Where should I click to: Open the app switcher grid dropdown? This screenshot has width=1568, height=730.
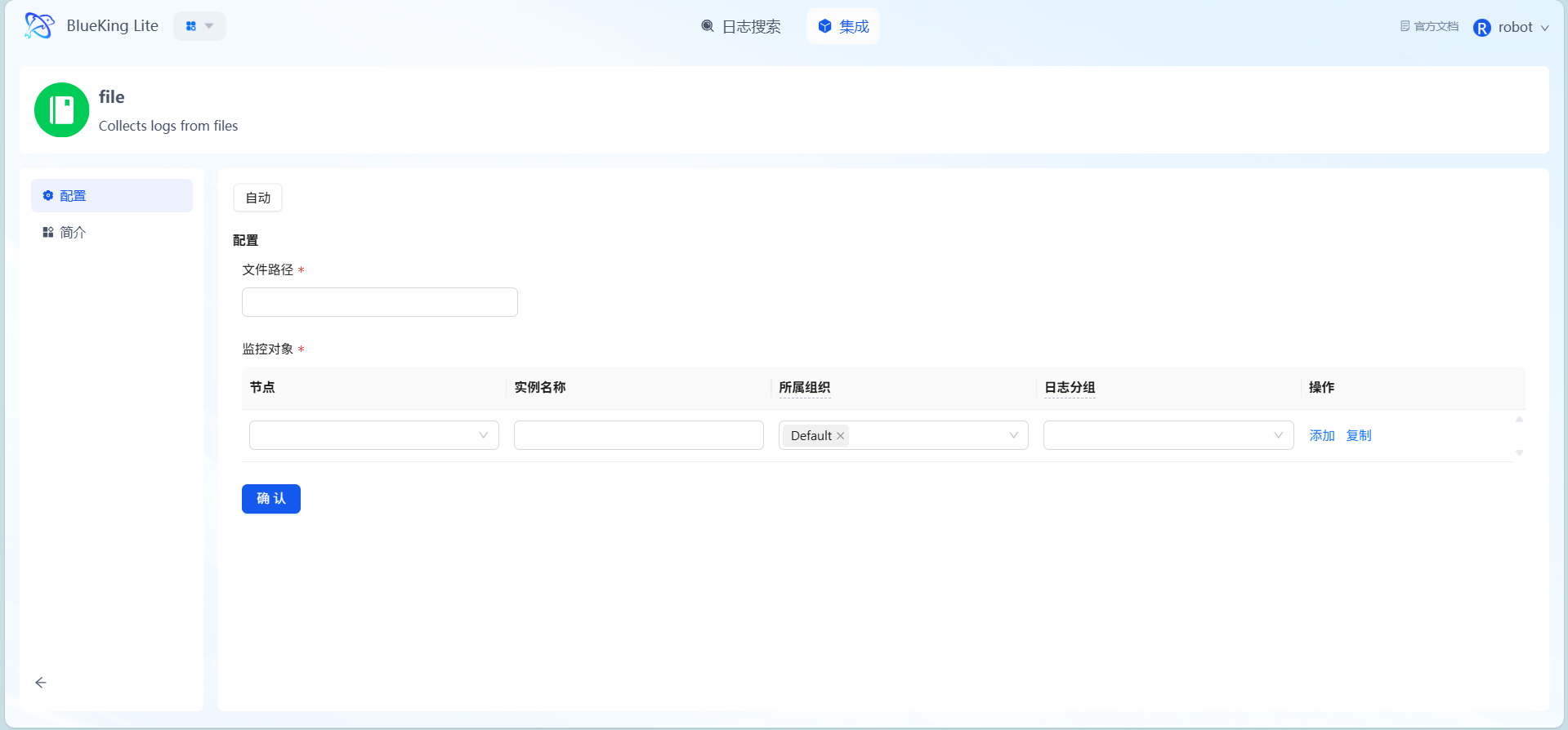(x=199, y=26)
